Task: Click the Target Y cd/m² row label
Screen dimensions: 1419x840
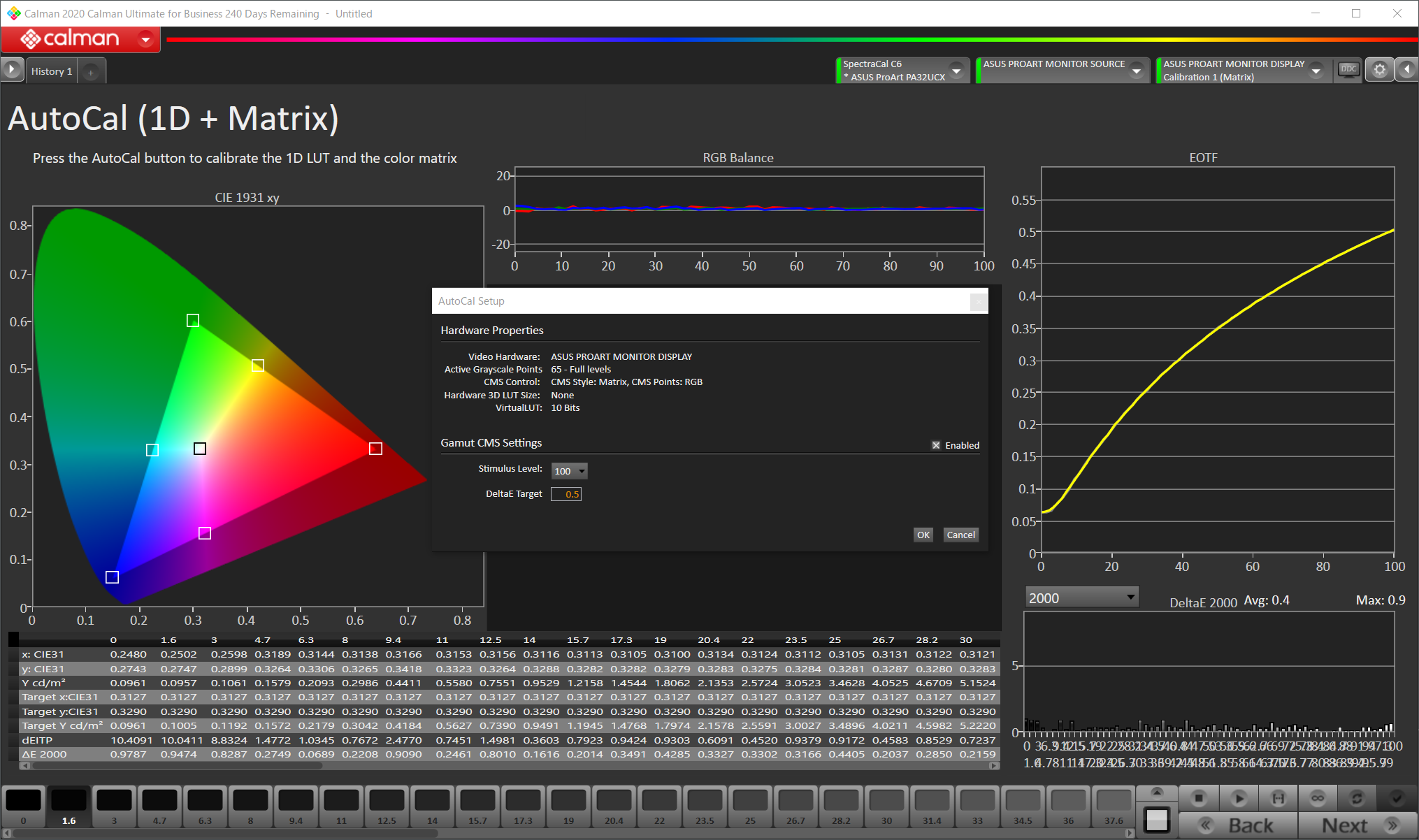Action: tap(62, 726)
